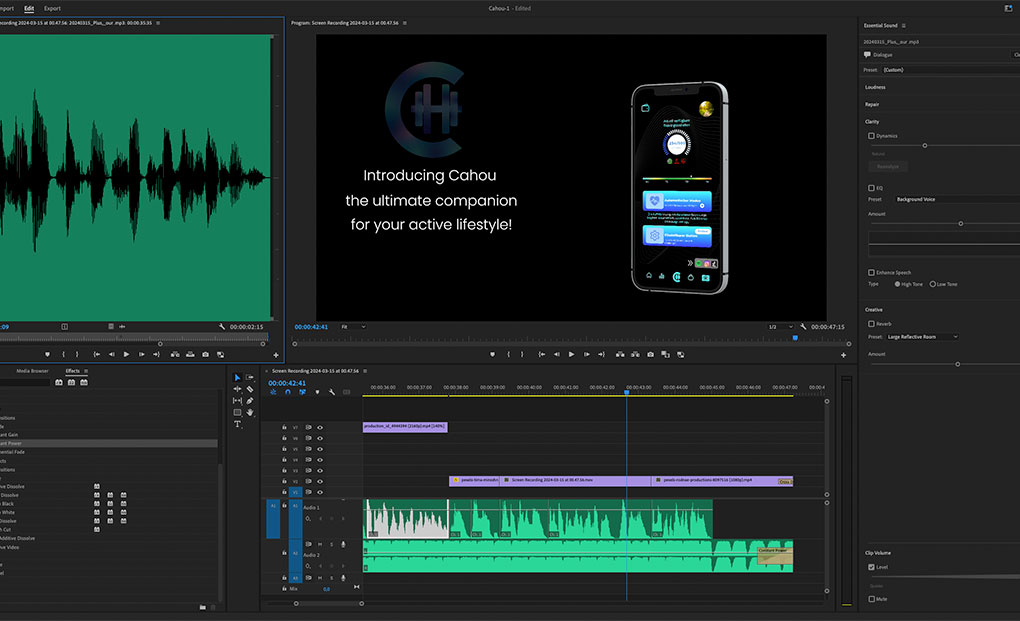Switch to the Export workspace tab

point(52,8)
